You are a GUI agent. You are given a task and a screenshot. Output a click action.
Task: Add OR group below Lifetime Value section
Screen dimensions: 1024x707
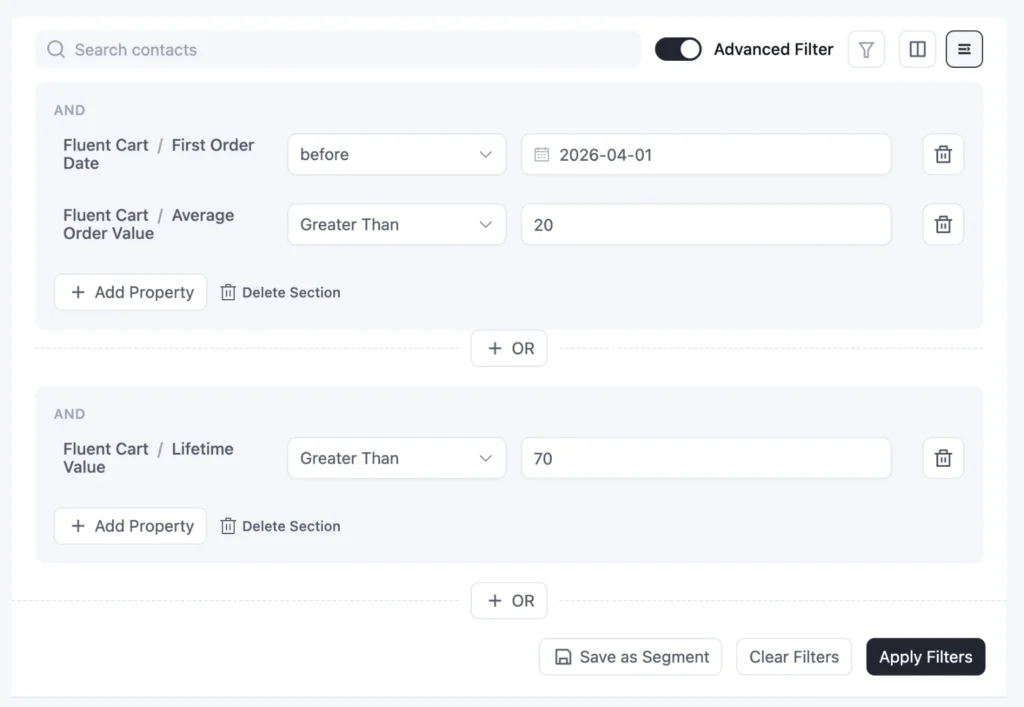click(x=509, y=601)
